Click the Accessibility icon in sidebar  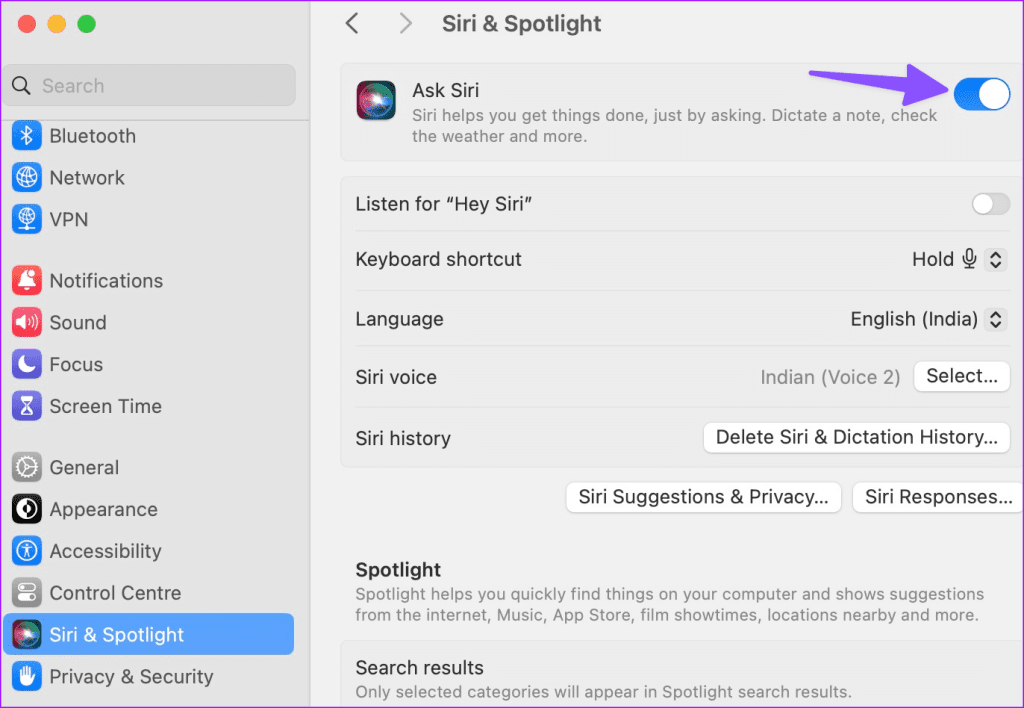27,551
